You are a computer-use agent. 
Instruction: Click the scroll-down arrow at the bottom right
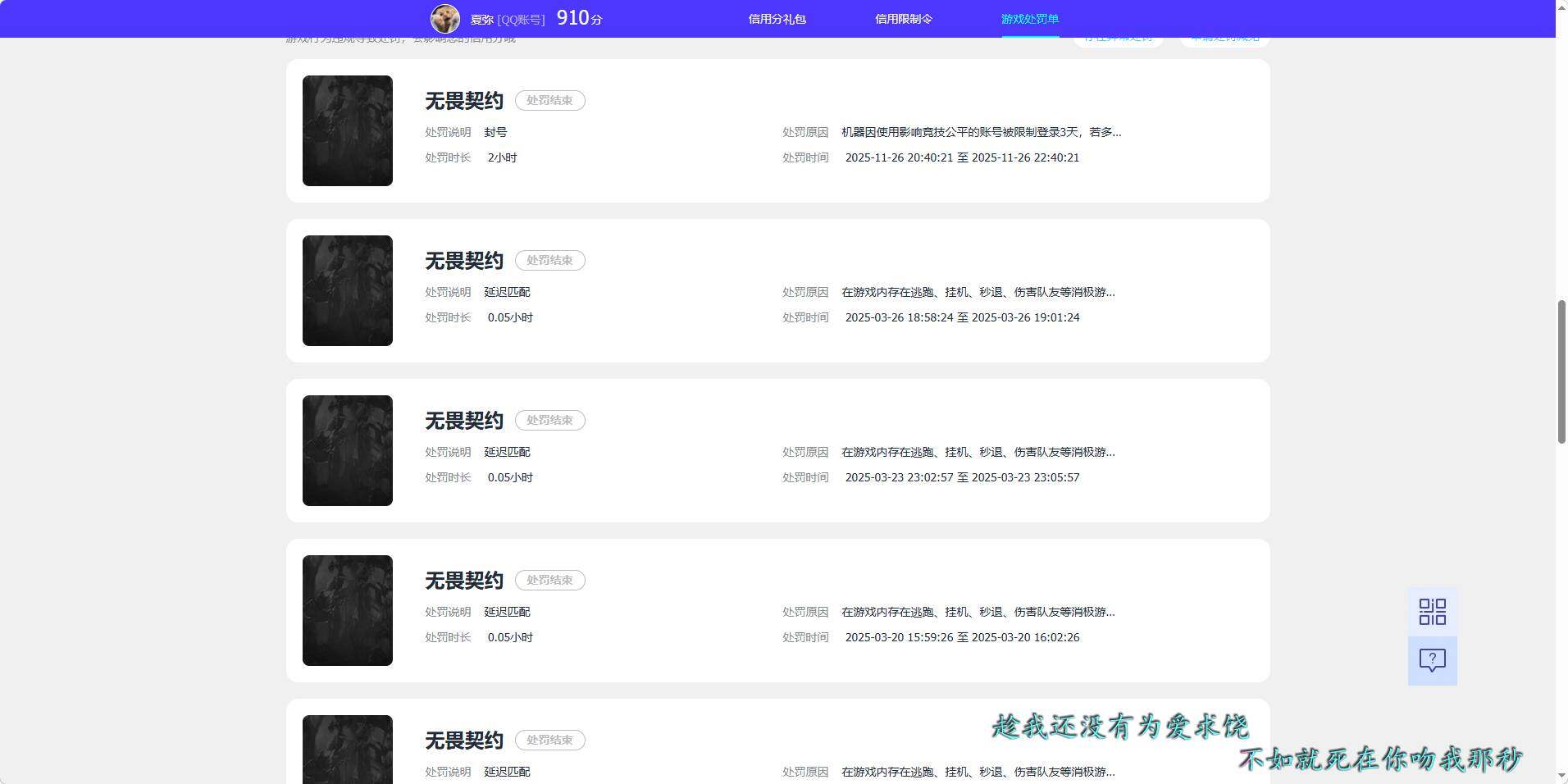[x=1559, y=773]
